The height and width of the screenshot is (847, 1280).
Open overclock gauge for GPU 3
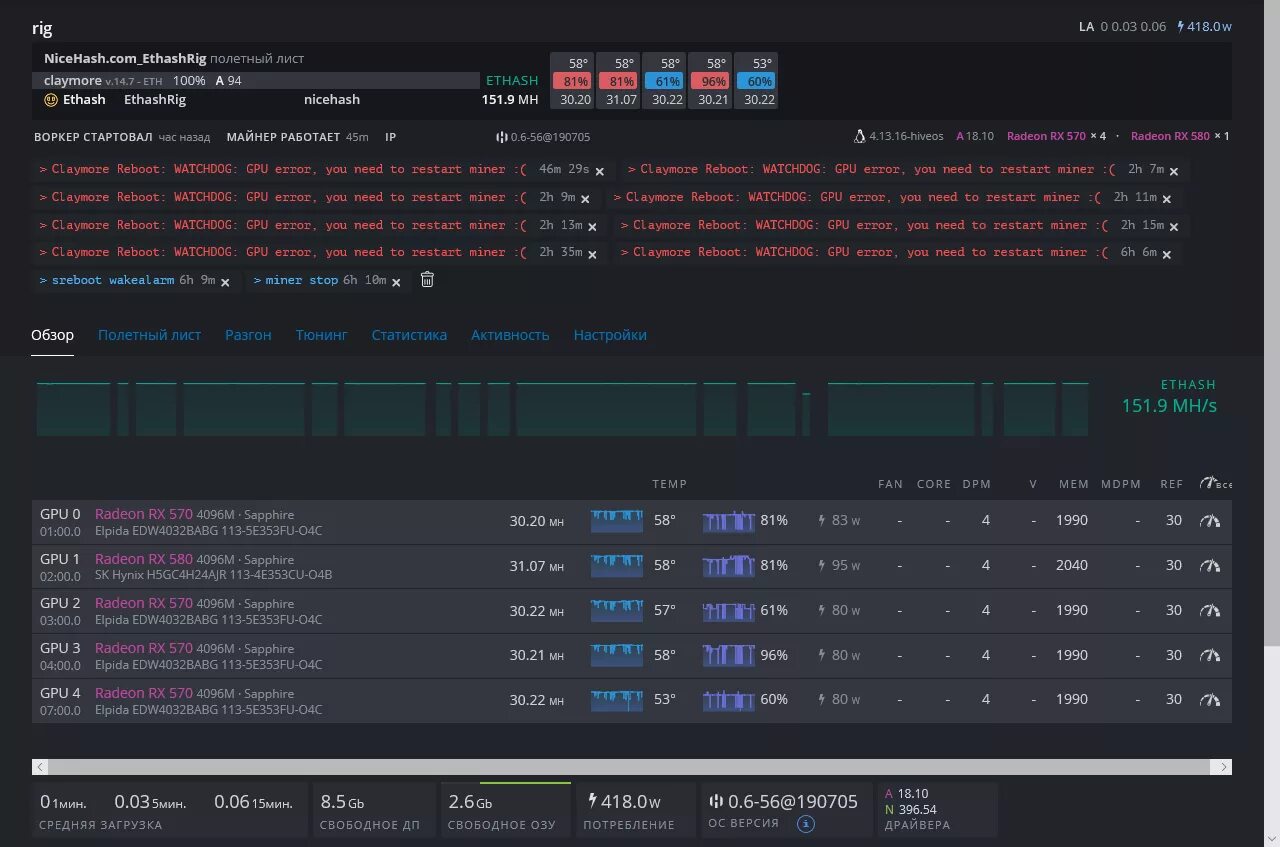tap(1210, 656)
